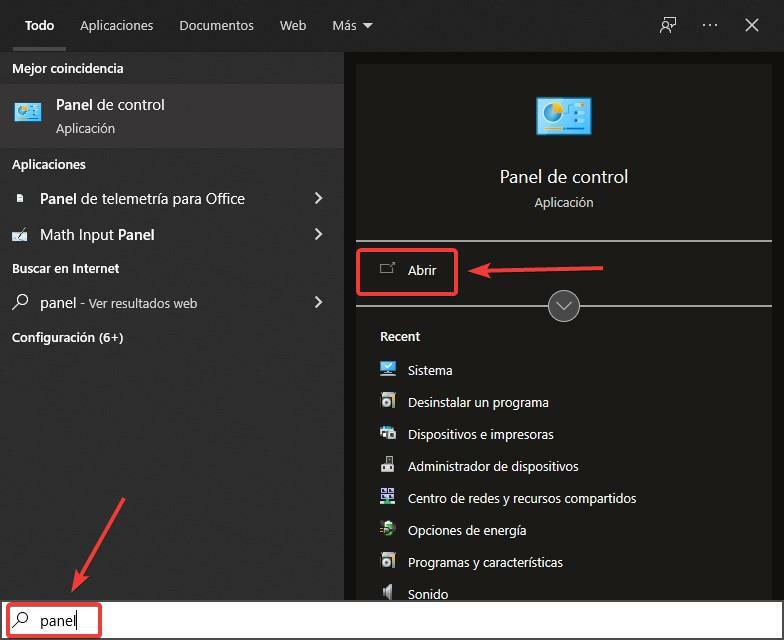
Task: Open Sistema from the Recent list
Action: (x=430, y=370)
